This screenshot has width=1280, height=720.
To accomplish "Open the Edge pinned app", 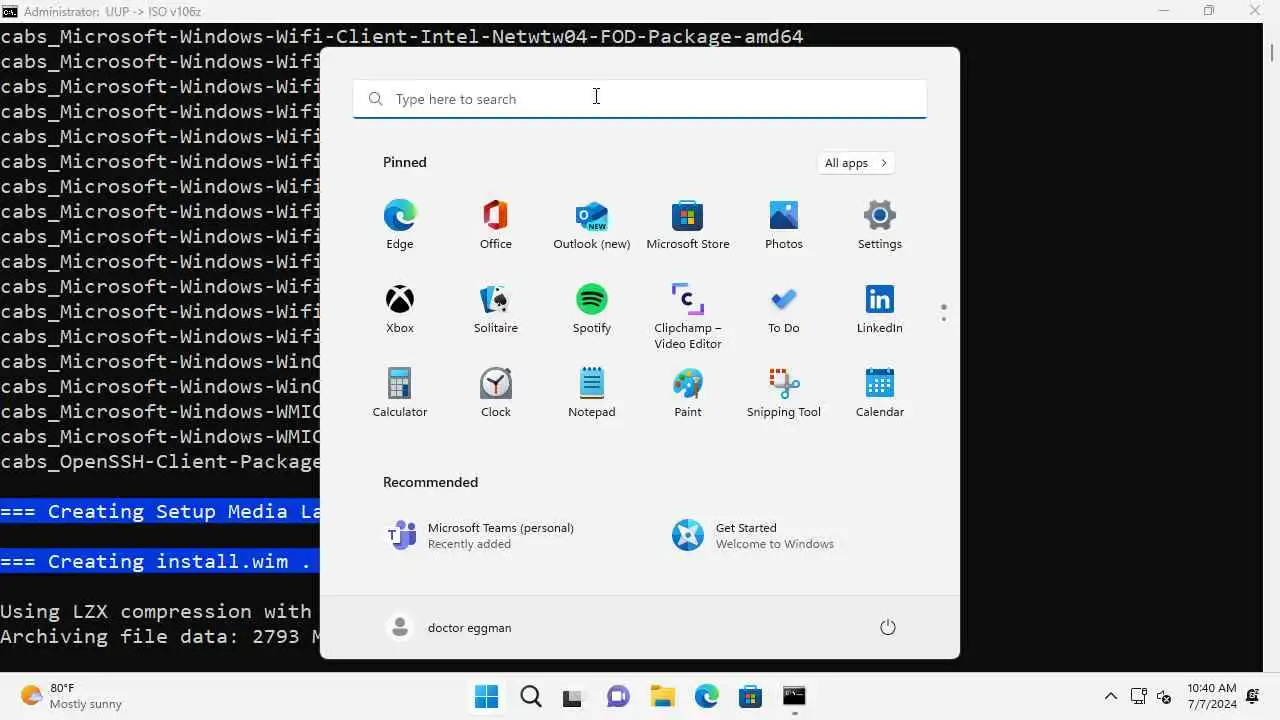I will click(399, 225).
